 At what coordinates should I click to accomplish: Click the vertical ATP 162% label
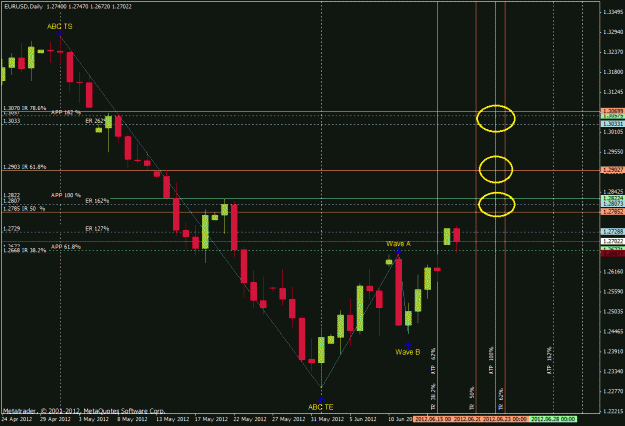[550, 360]
